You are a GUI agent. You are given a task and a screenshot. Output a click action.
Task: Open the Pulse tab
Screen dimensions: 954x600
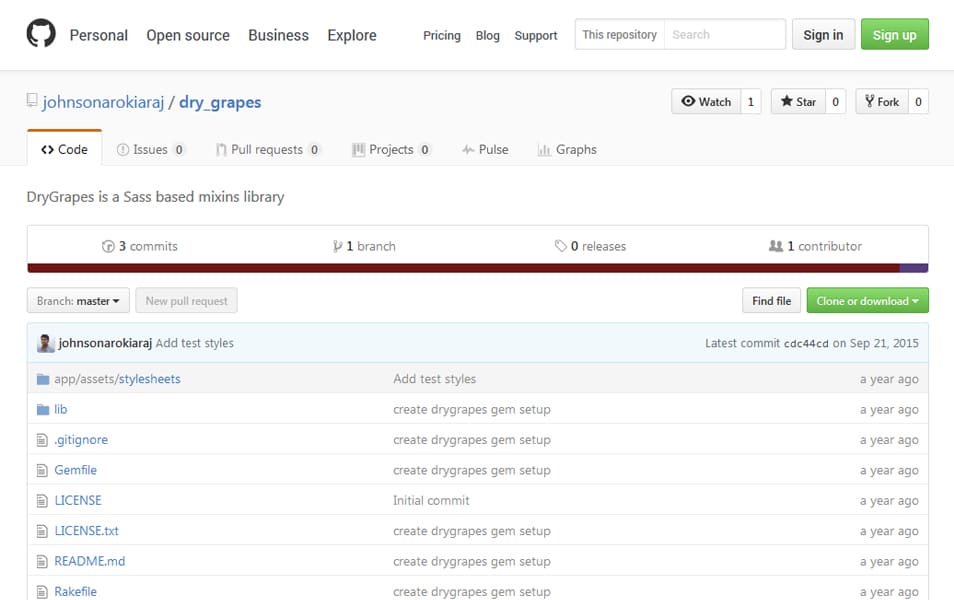pos(485,149)
